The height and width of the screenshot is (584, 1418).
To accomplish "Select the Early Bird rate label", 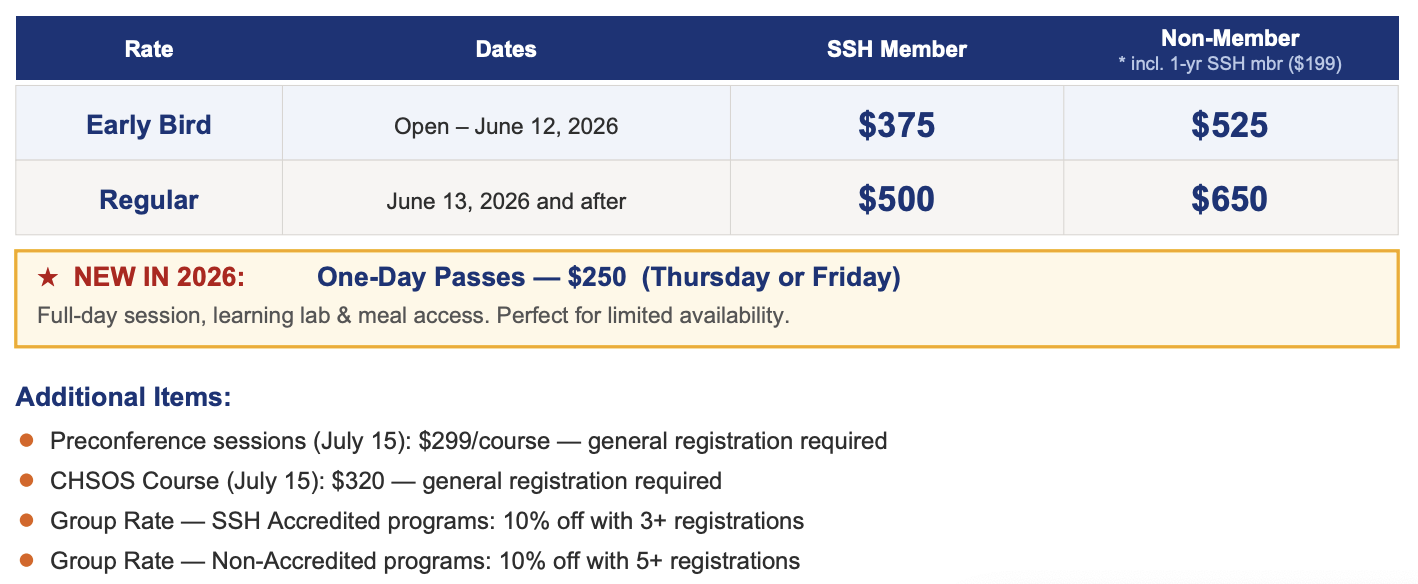I will (148, 125).
